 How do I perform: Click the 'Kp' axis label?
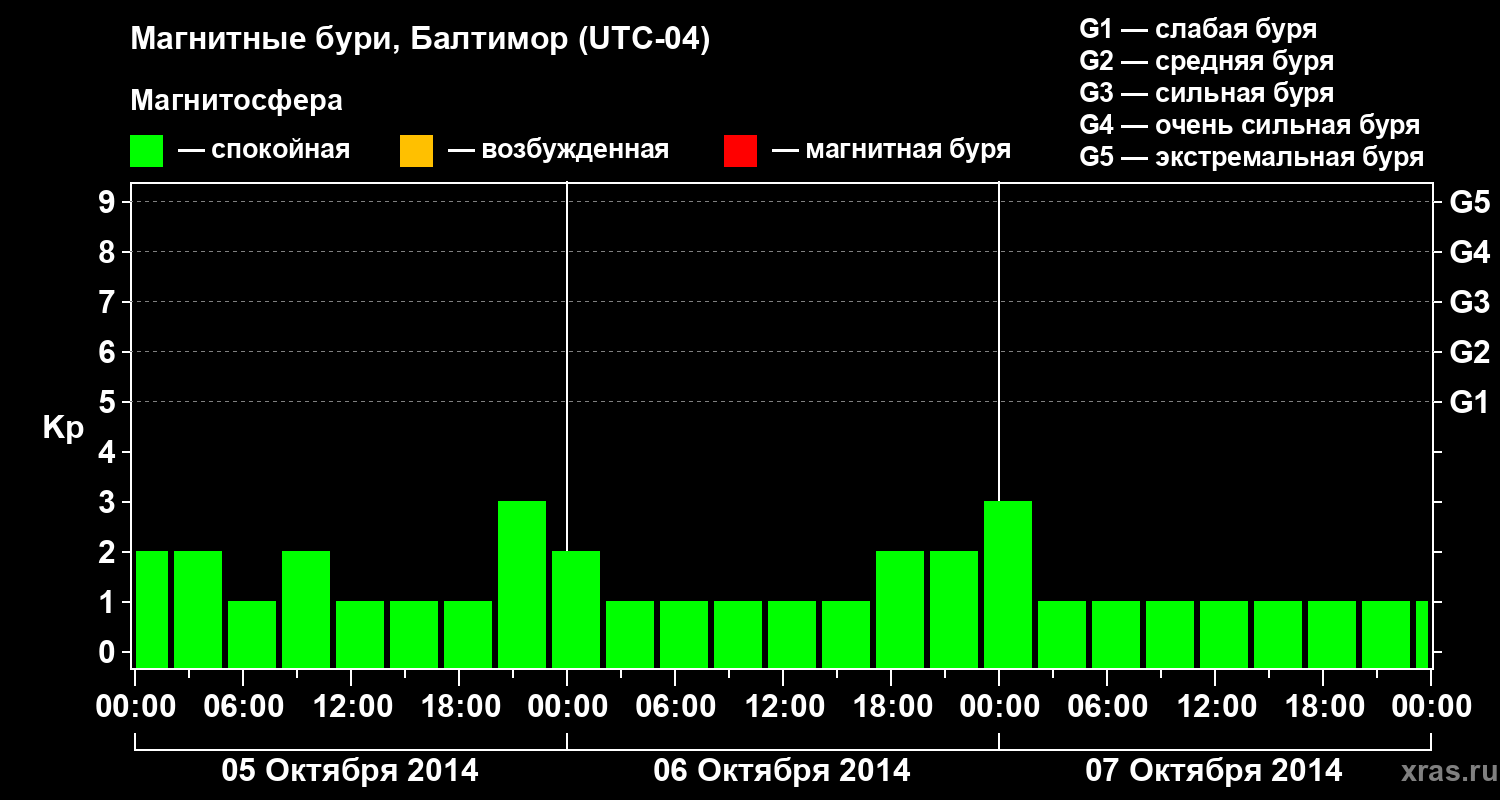(x=62, y=428)
